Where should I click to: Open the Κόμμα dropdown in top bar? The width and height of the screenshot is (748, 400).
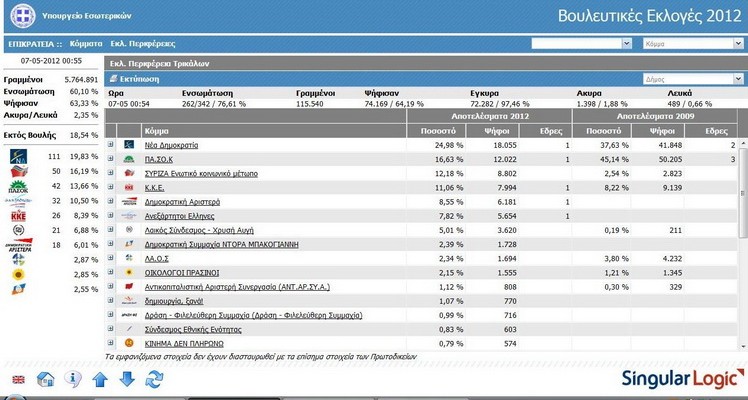(x=693, y=43)
